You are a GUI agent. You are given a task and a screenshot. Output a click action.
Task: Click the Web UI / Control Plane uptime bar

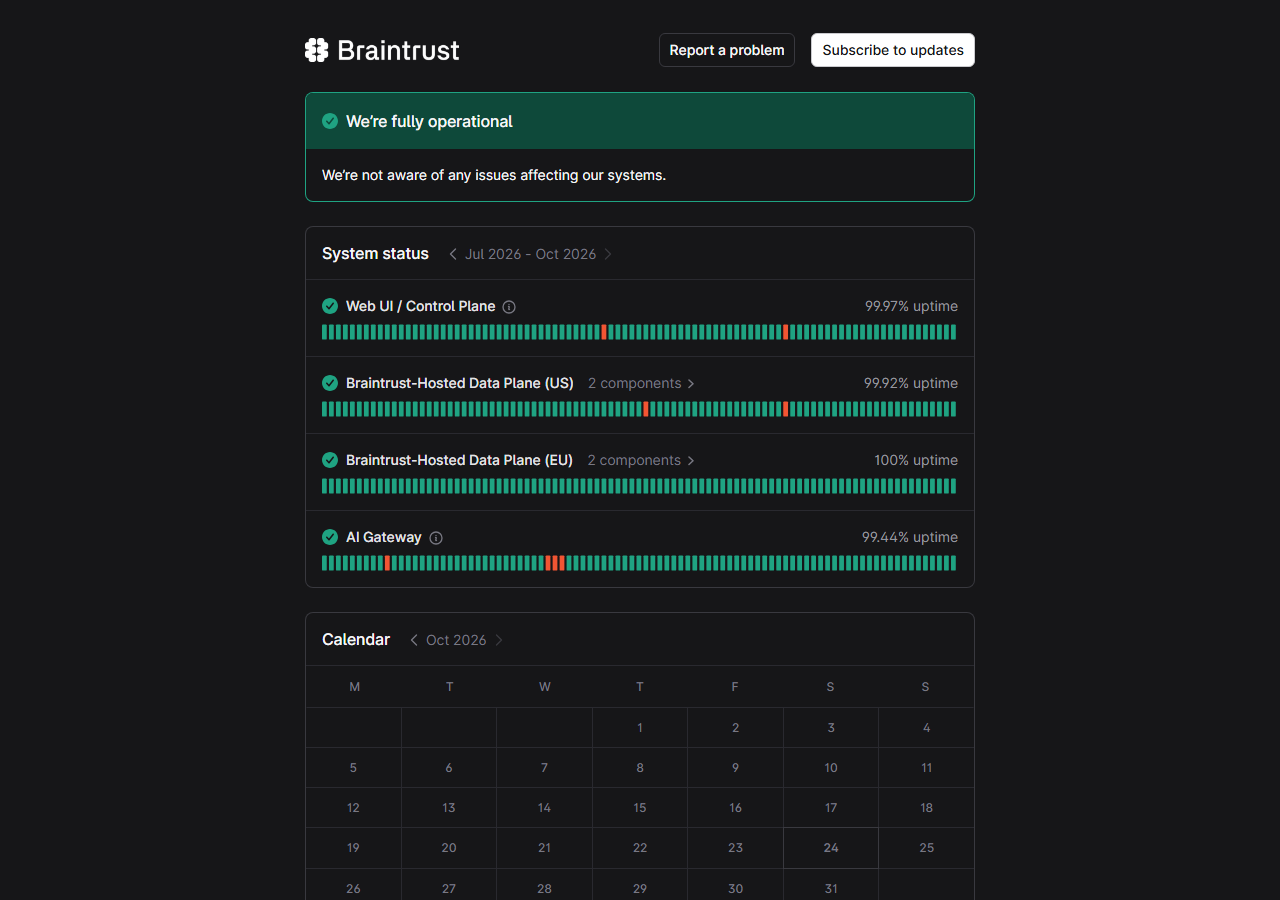pyautogui.click(x=639, y=332)
